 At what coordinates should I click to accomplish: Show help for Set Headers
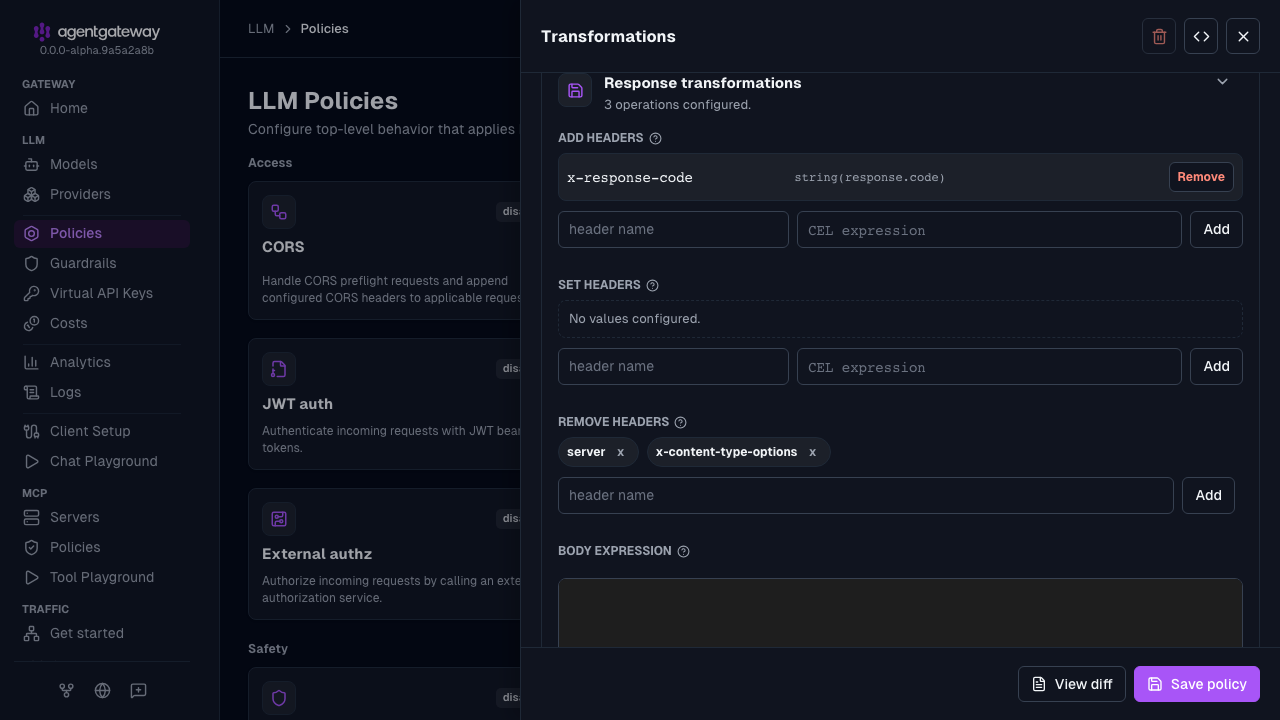point(652,285)
